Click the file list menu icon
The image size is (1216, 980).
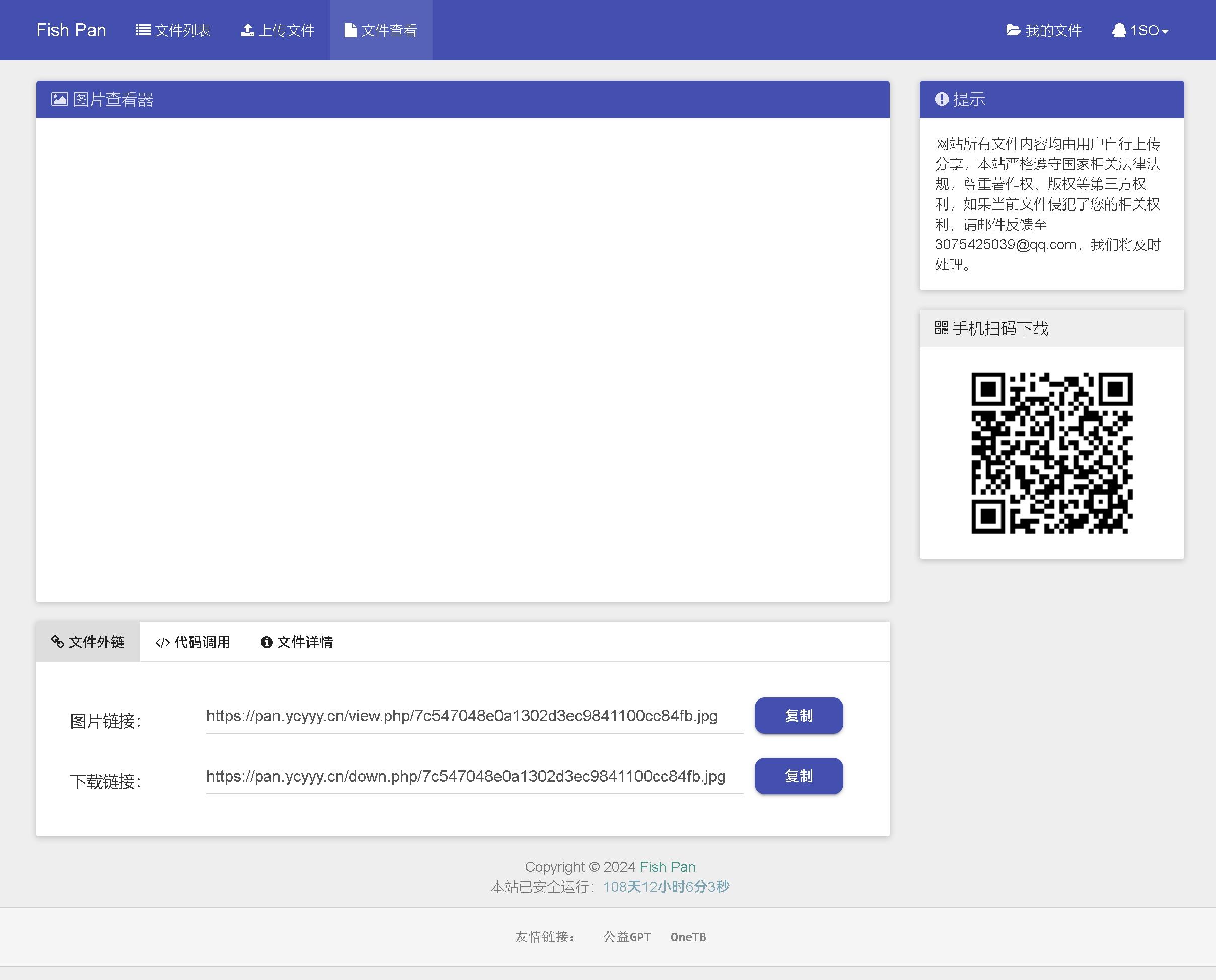tap(143, 30)
